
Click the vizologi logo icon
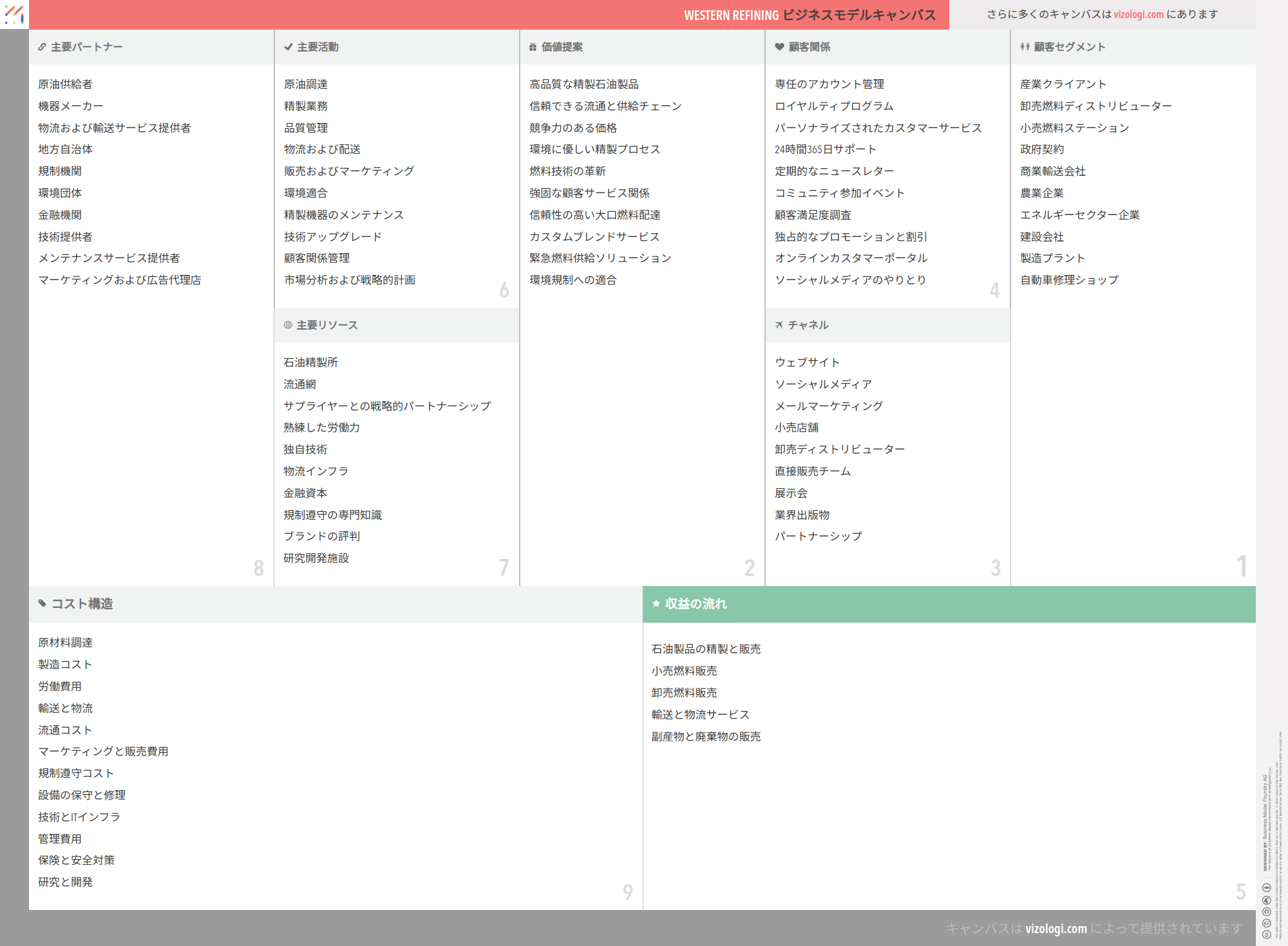click(x=14, y=14)
